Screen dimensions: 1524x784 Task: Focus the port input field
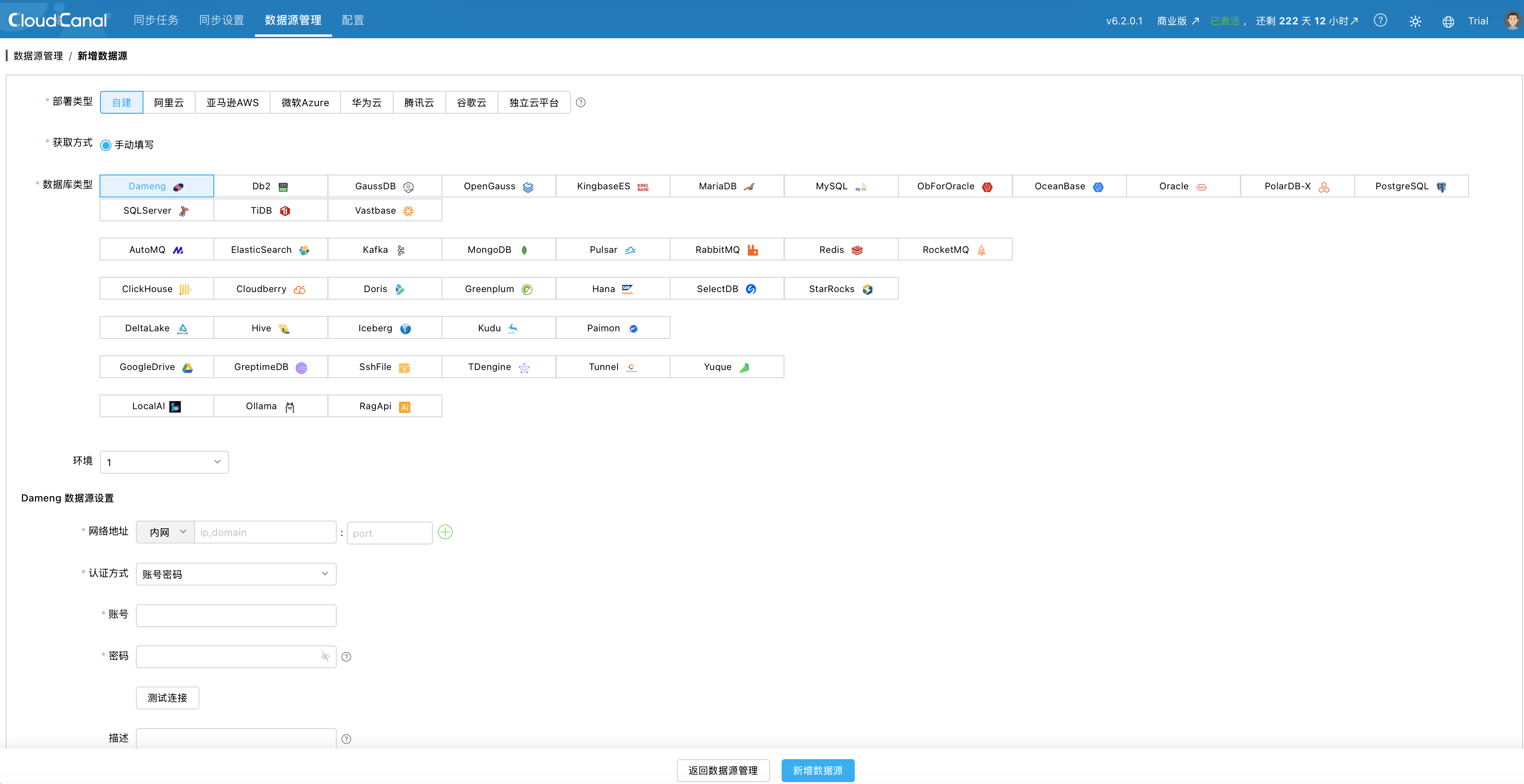(x=389, y=533)
